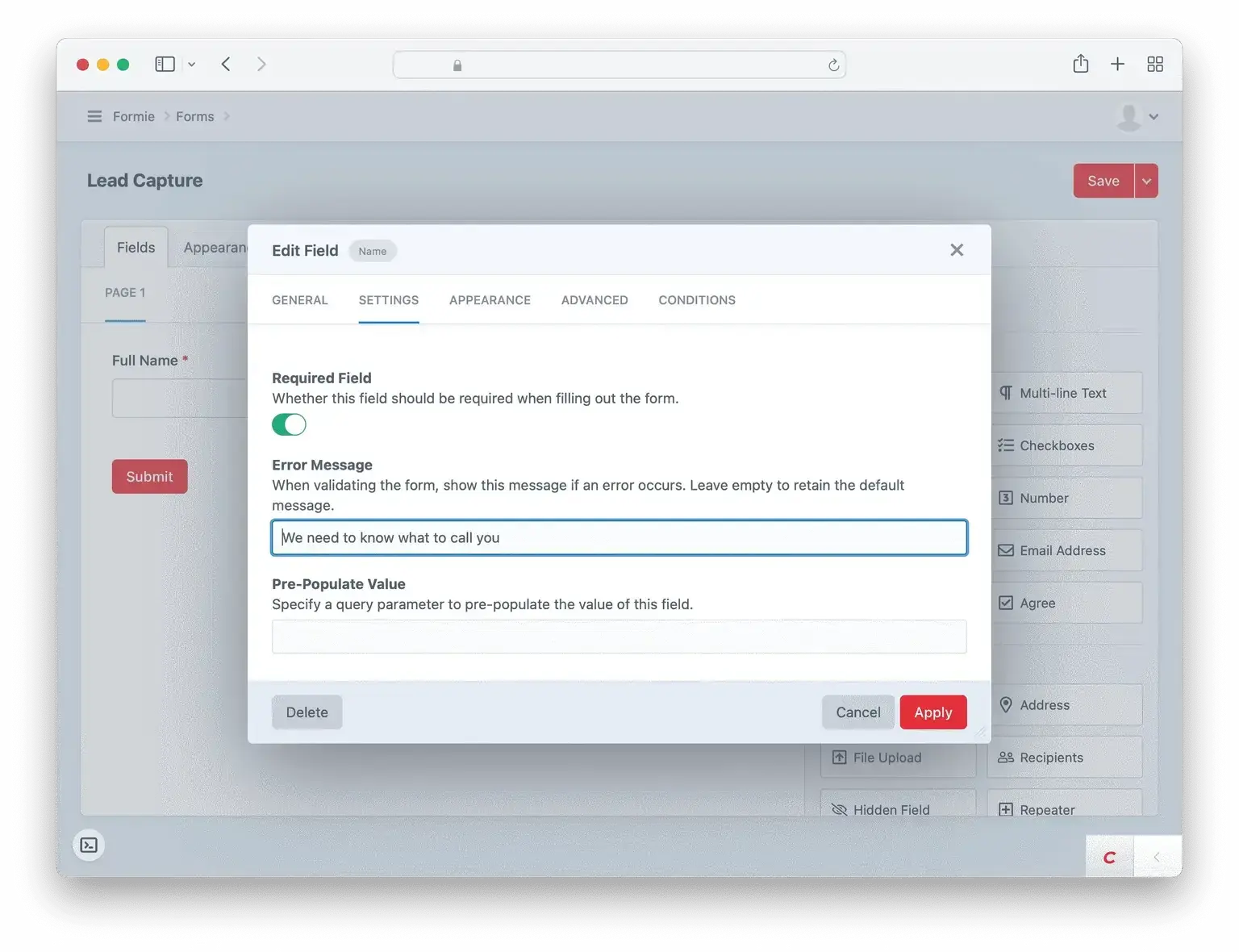Select the Recipients field type
The width and height of the screenshot is (1239, 952).
(x=1052, y=757)
